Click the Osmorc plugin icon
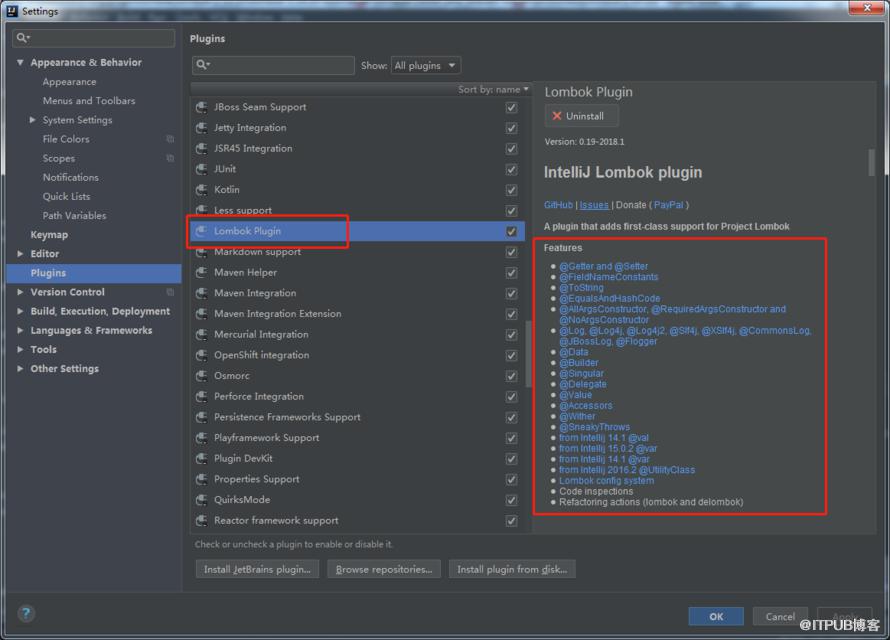 [x=201, y=376]
